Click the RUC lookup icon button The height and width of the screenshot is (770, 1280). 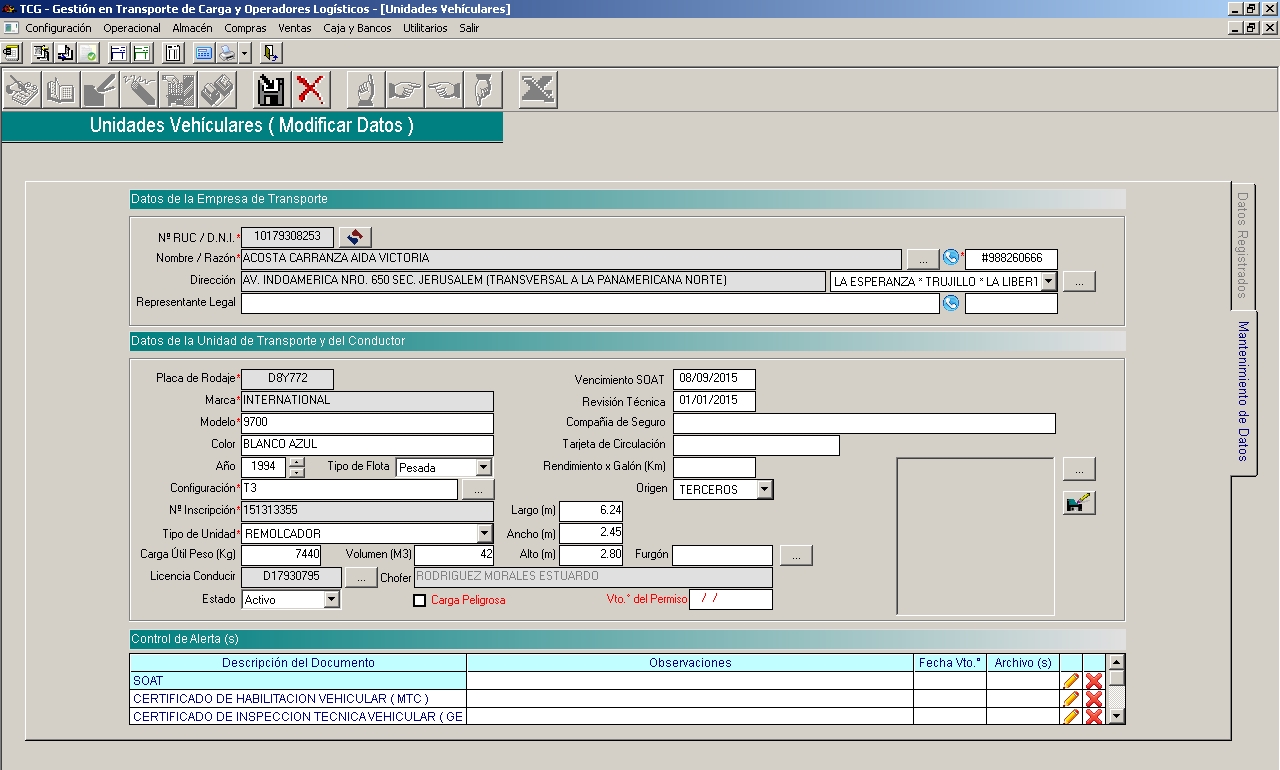[355, 237]
